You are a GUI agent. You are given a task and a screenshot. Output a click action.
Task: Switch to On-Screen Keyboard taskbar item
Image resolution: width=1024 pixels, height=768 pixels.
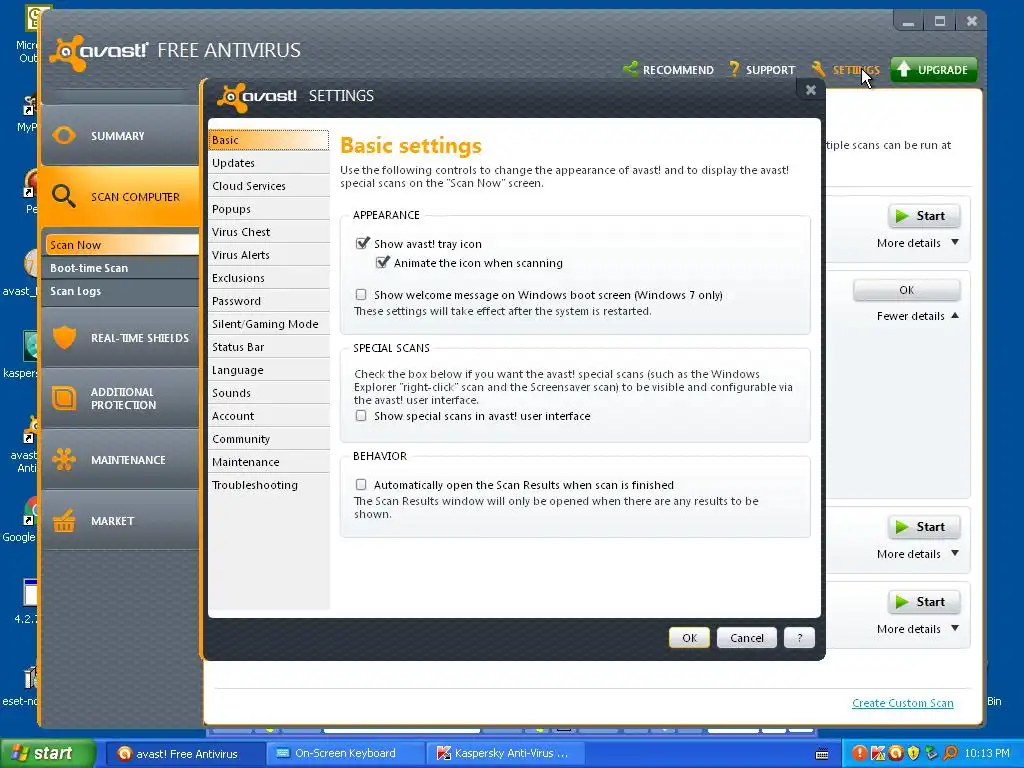[x=344, y=753]
